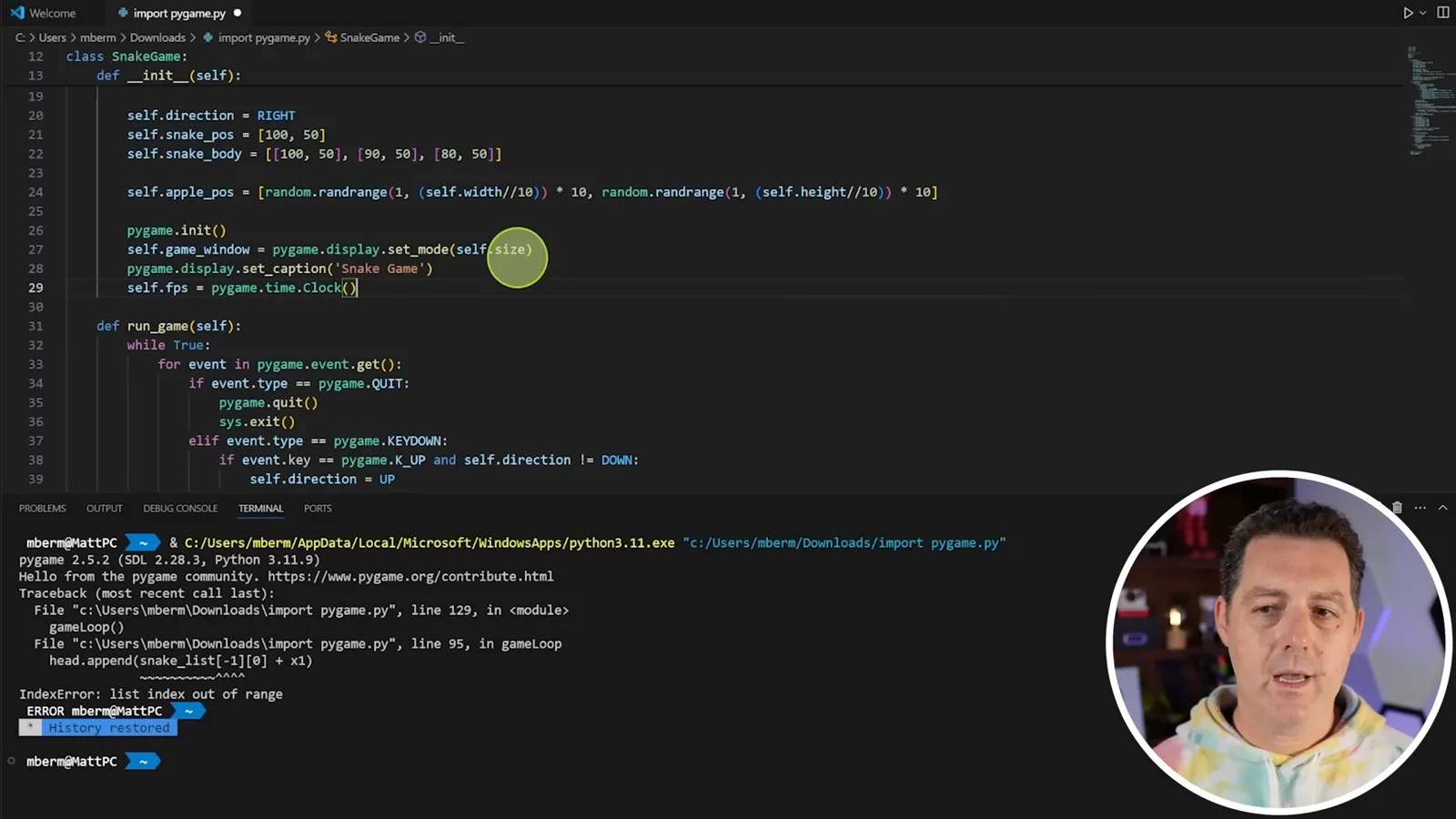Click 'IndexError: list index out of range' text

pos(151,693)
